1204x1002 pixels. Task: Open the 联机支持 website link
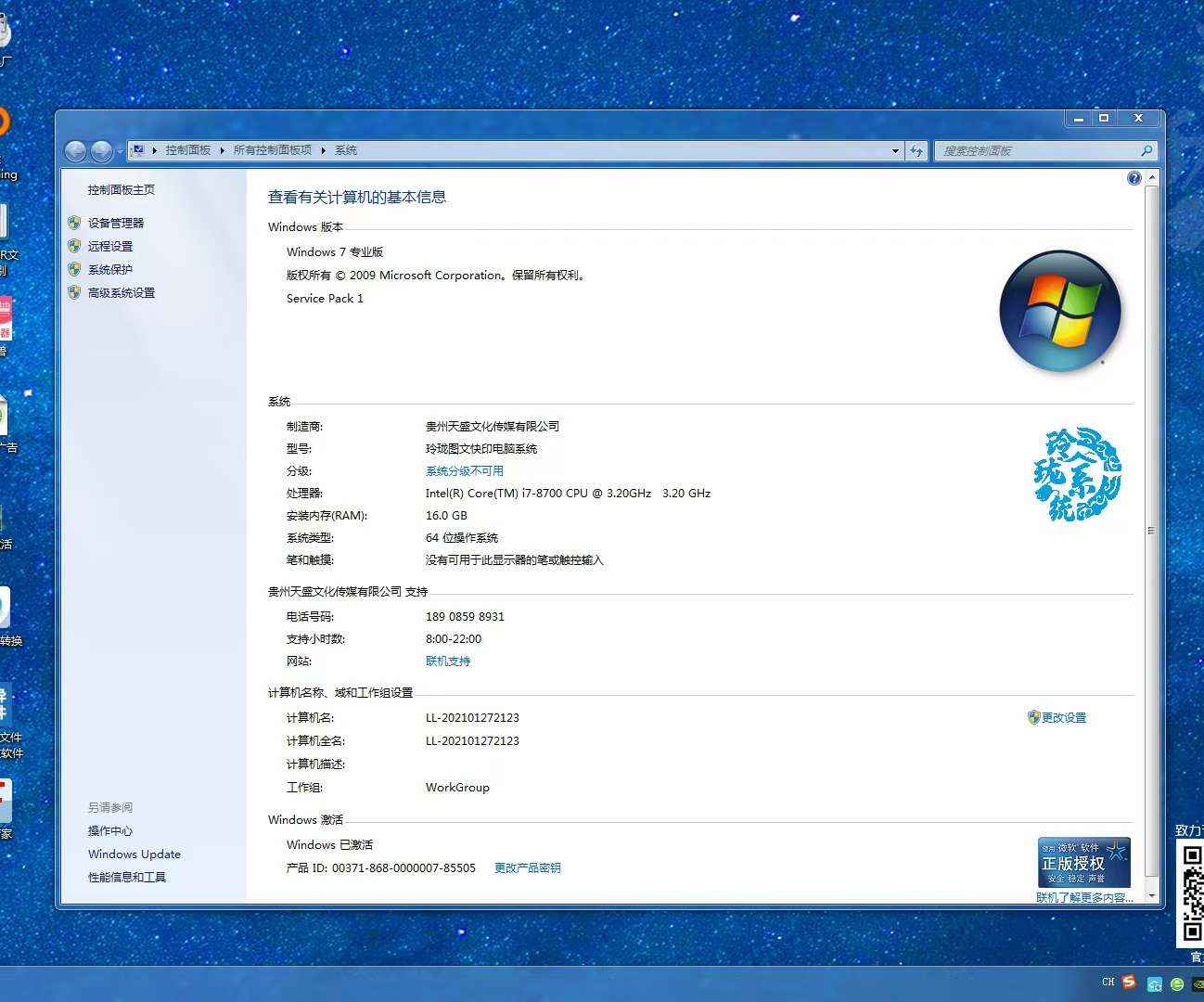coord(448,662)
